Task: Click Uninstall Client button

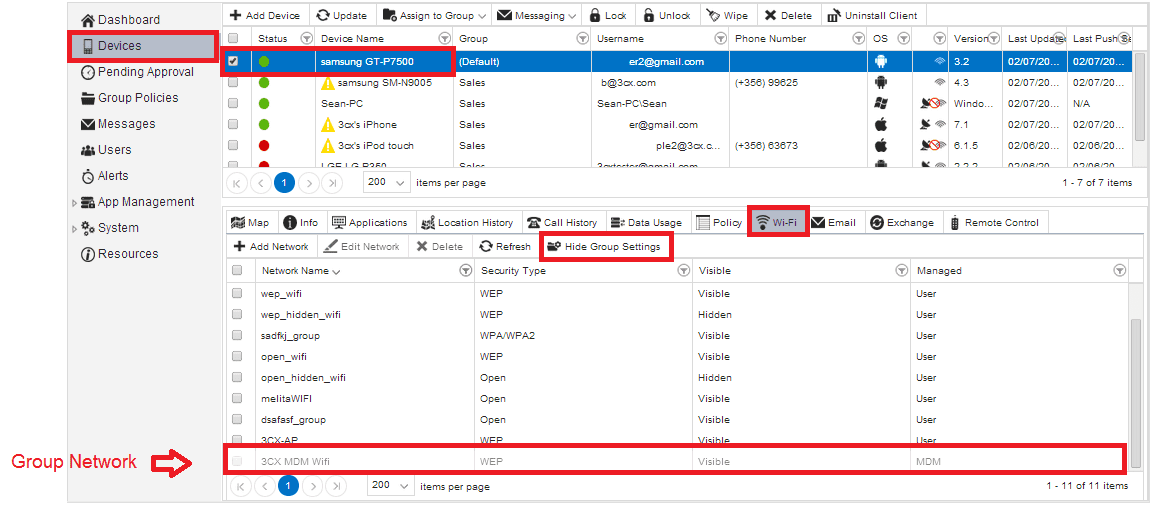Action: point(872,15)
